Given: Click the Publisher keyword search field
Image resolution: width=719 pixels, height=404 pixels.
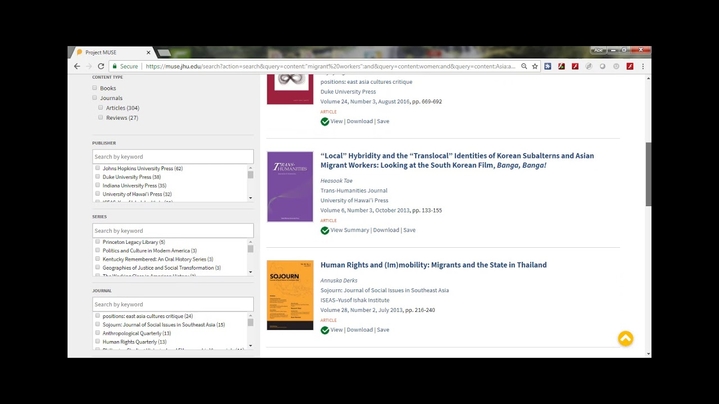Looking at the screenshot, I should pyautogui.click(x=173, y=156).
